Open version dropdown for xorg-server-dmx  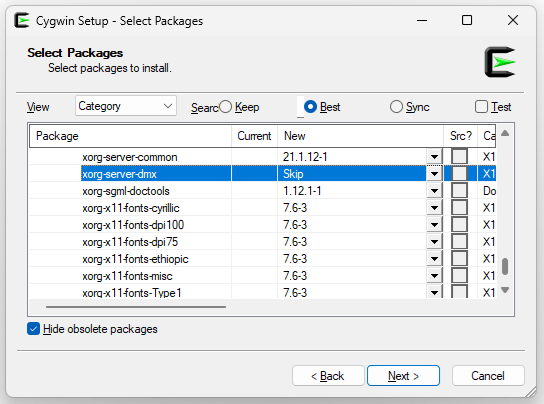click(x=434, y=174)
